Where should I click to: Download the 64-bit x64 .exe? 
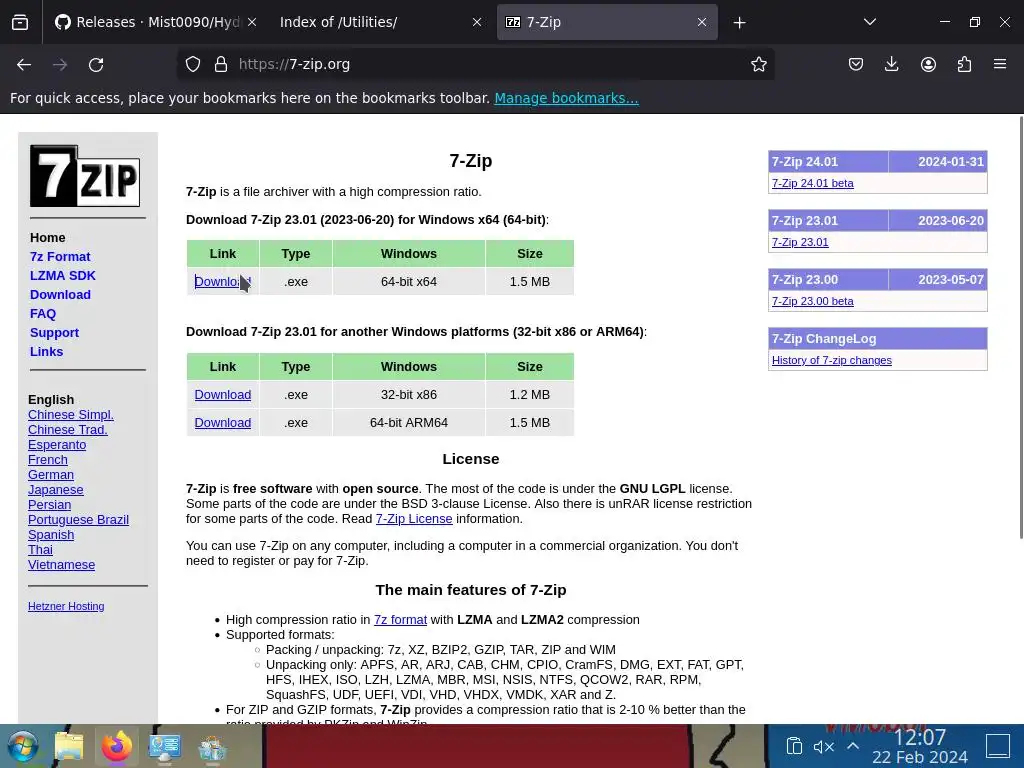(223, 281)
